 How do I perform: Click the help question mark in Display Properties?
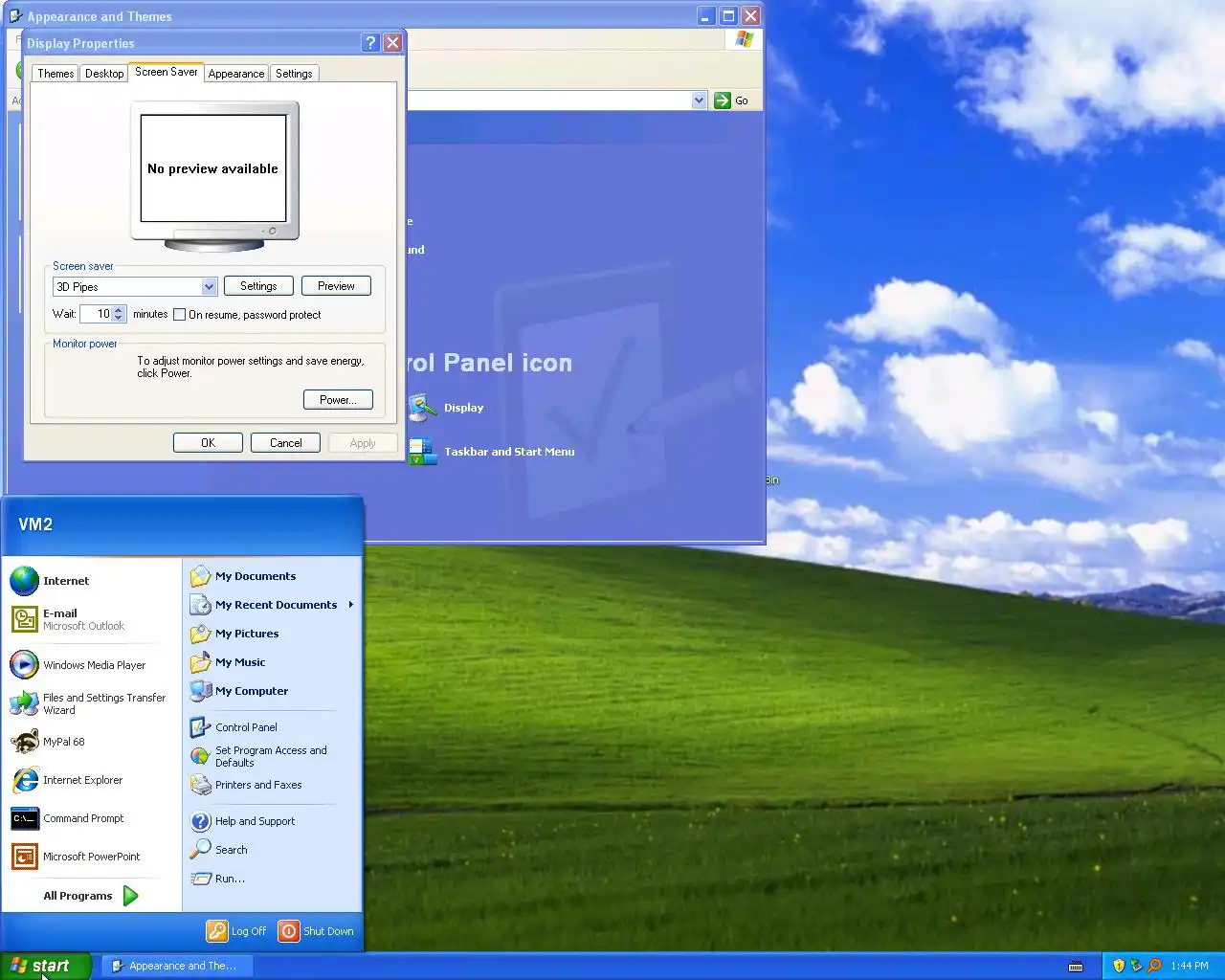(x=370, y=43)
